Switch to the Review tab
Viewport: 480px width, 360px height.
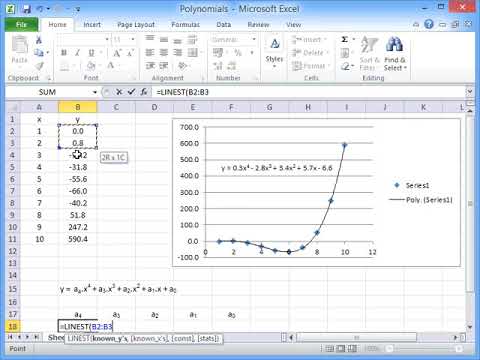click(258, 25)
